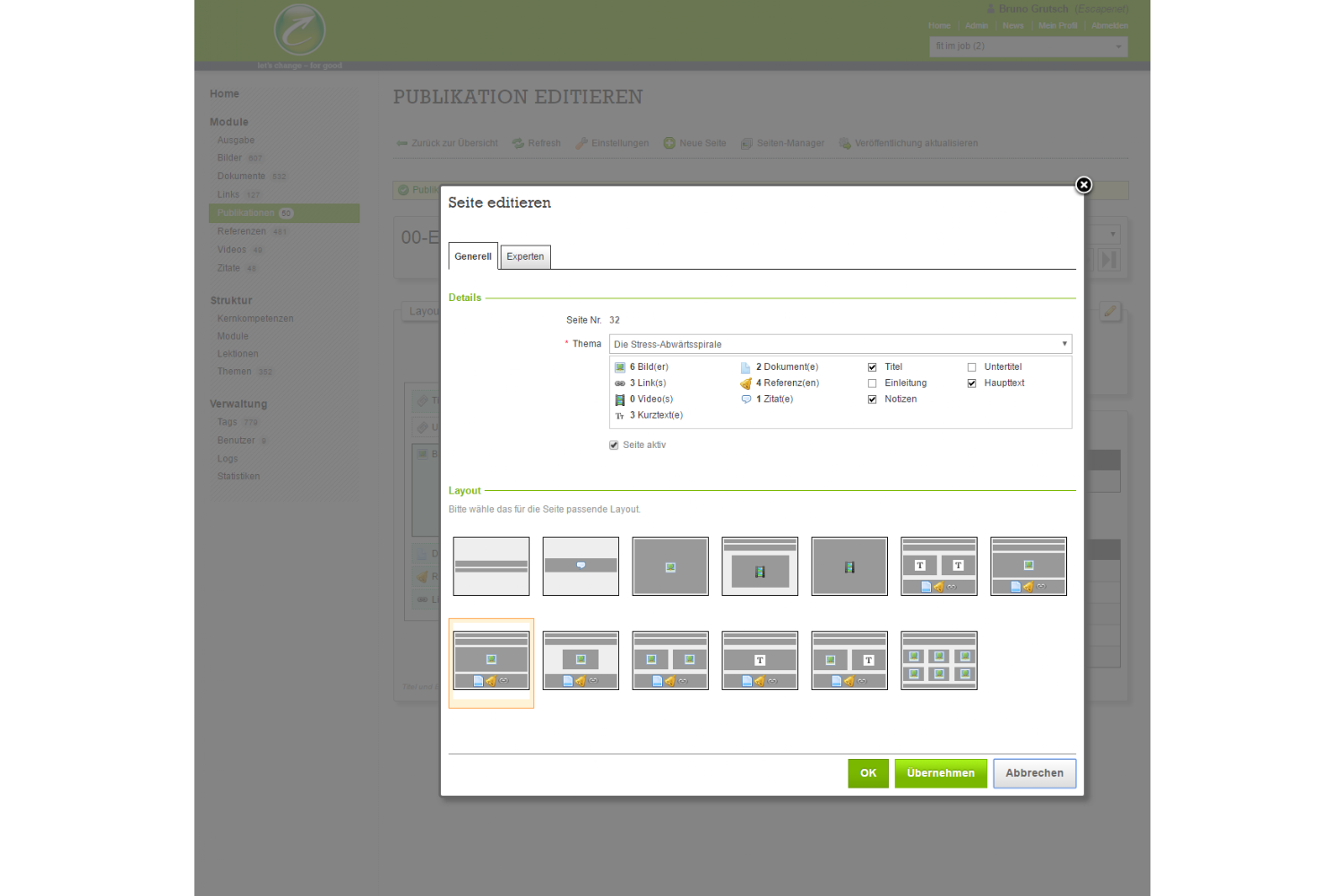Select the layout thumbnail with two text columns
Viewport: 1344px width, 896px height.
pos(938,566)
